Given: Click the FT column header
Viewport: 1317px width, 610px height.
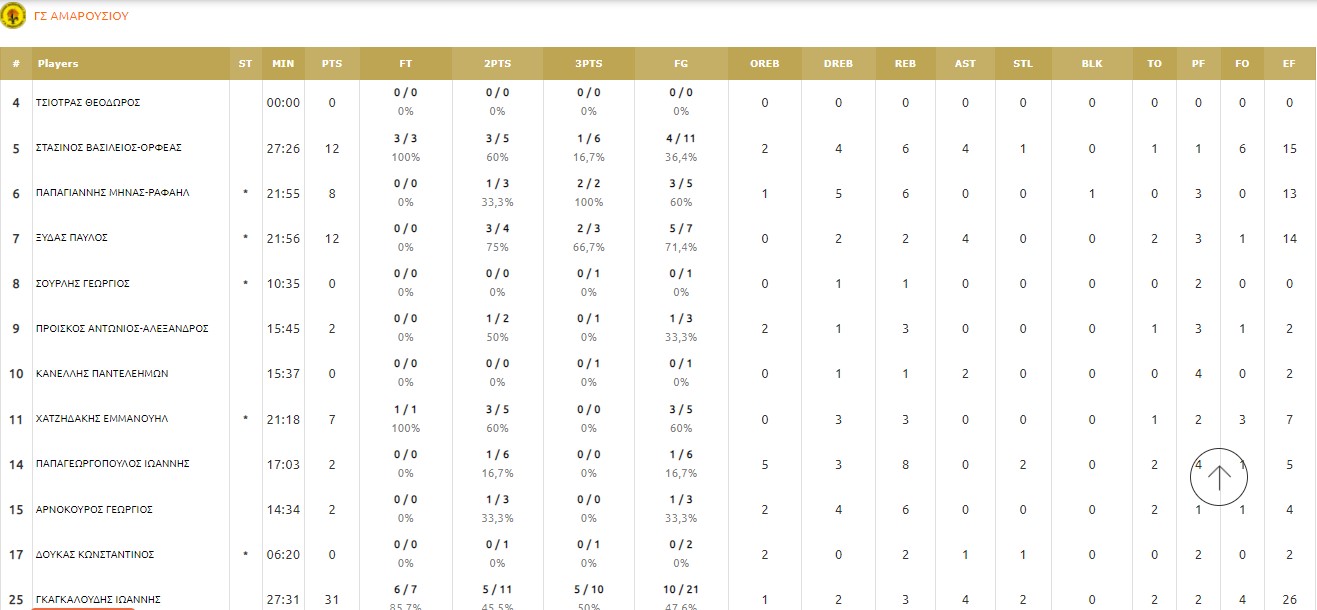Looking at the screenshot, I should [x=405, y=64].
